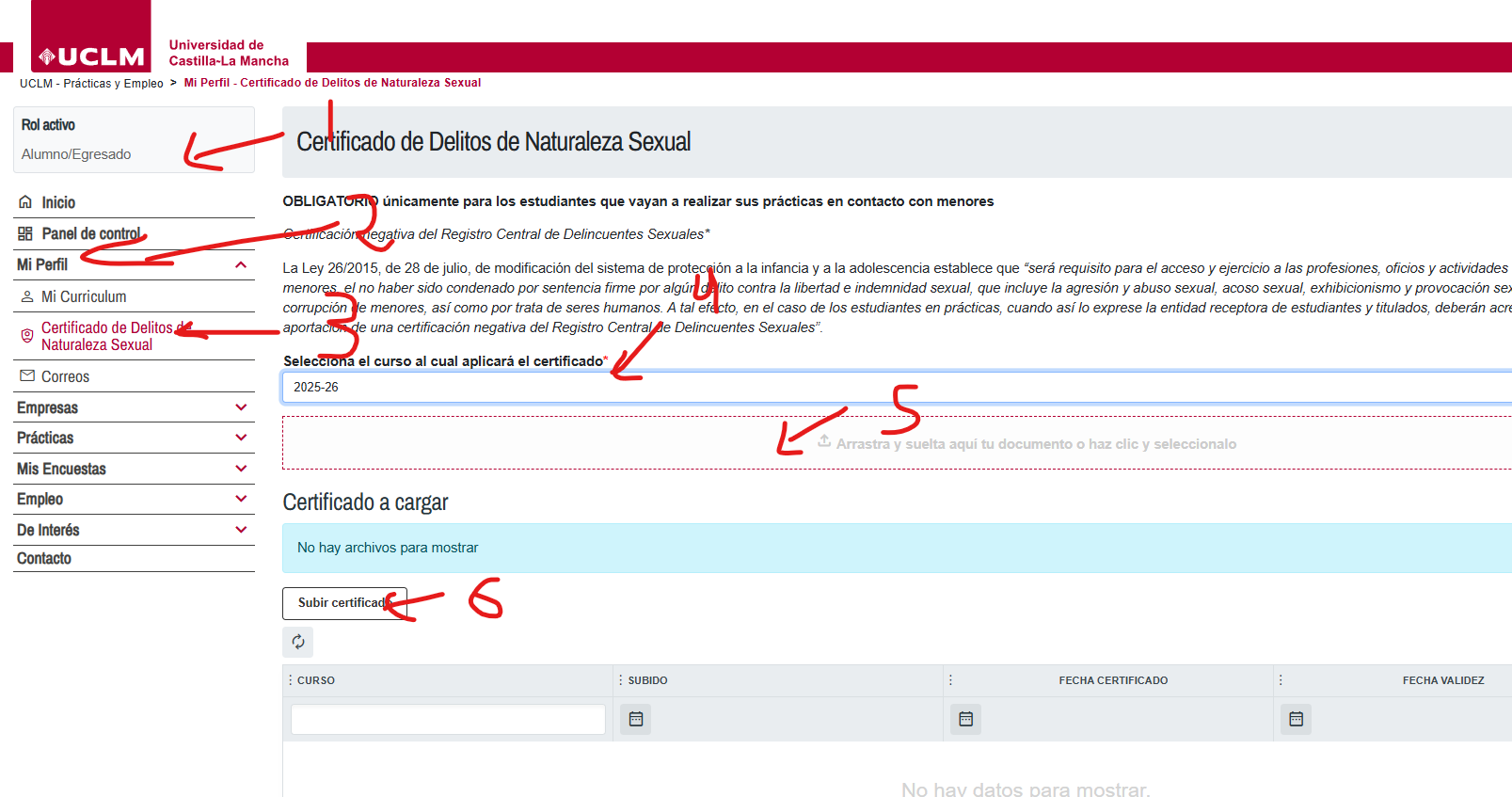Expand the Prácticas menu section
Viewport: 1512px width, 797px height.
241,438
